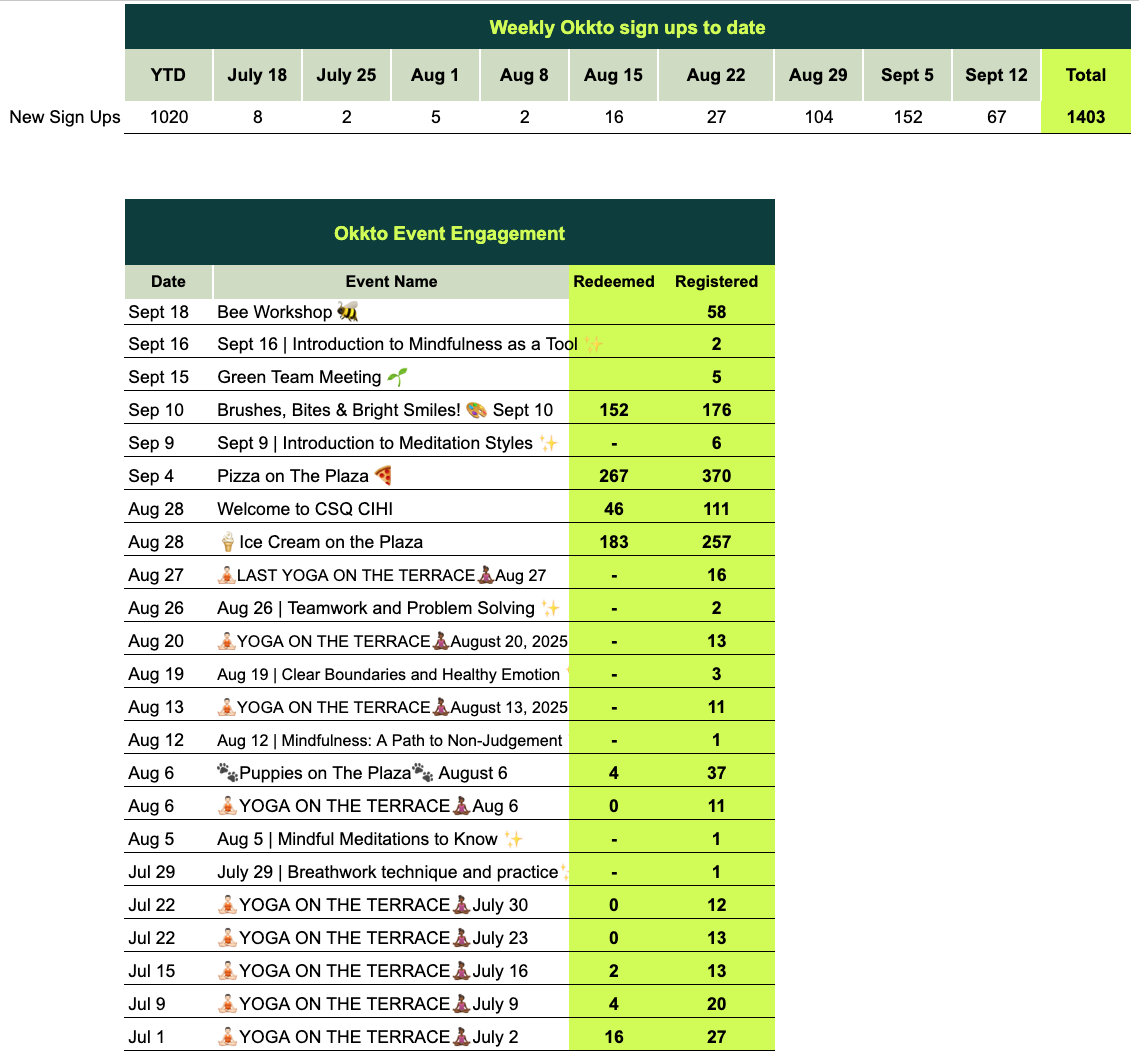Select the Event Name header cell
Screen dimensions: 1139x1054
click(x=391, y=282)
